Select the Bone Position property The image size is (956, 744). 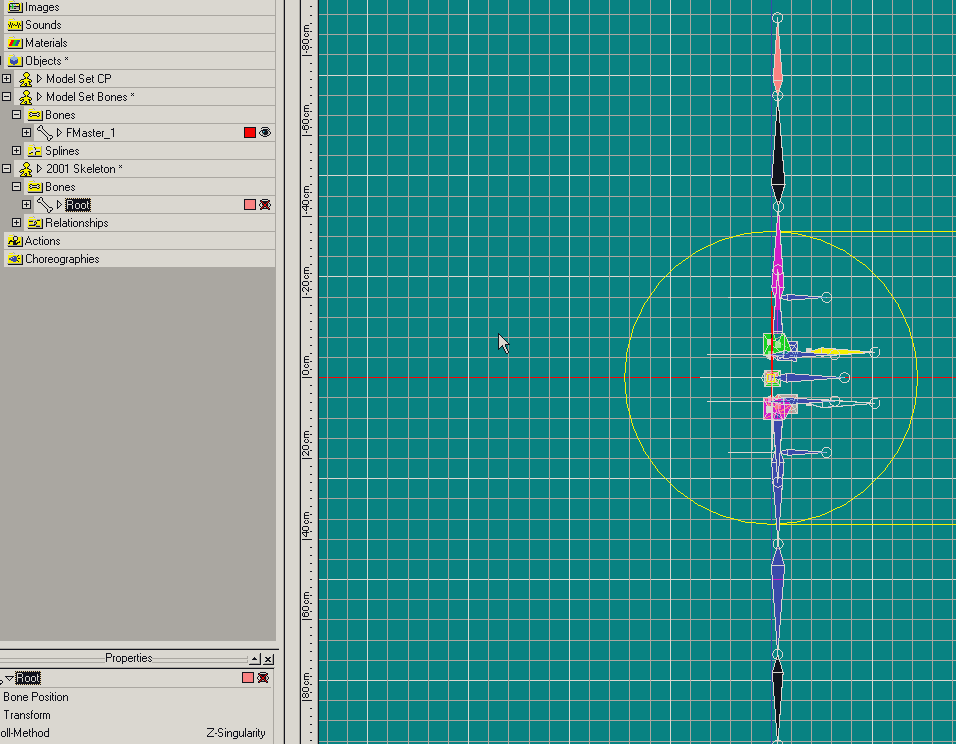click(x=36, y=697)
